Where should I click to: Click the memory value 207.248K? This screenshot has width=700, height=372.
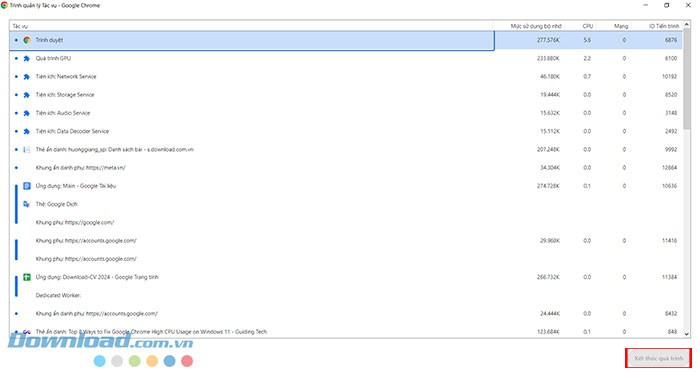click(x=548, y=150)
